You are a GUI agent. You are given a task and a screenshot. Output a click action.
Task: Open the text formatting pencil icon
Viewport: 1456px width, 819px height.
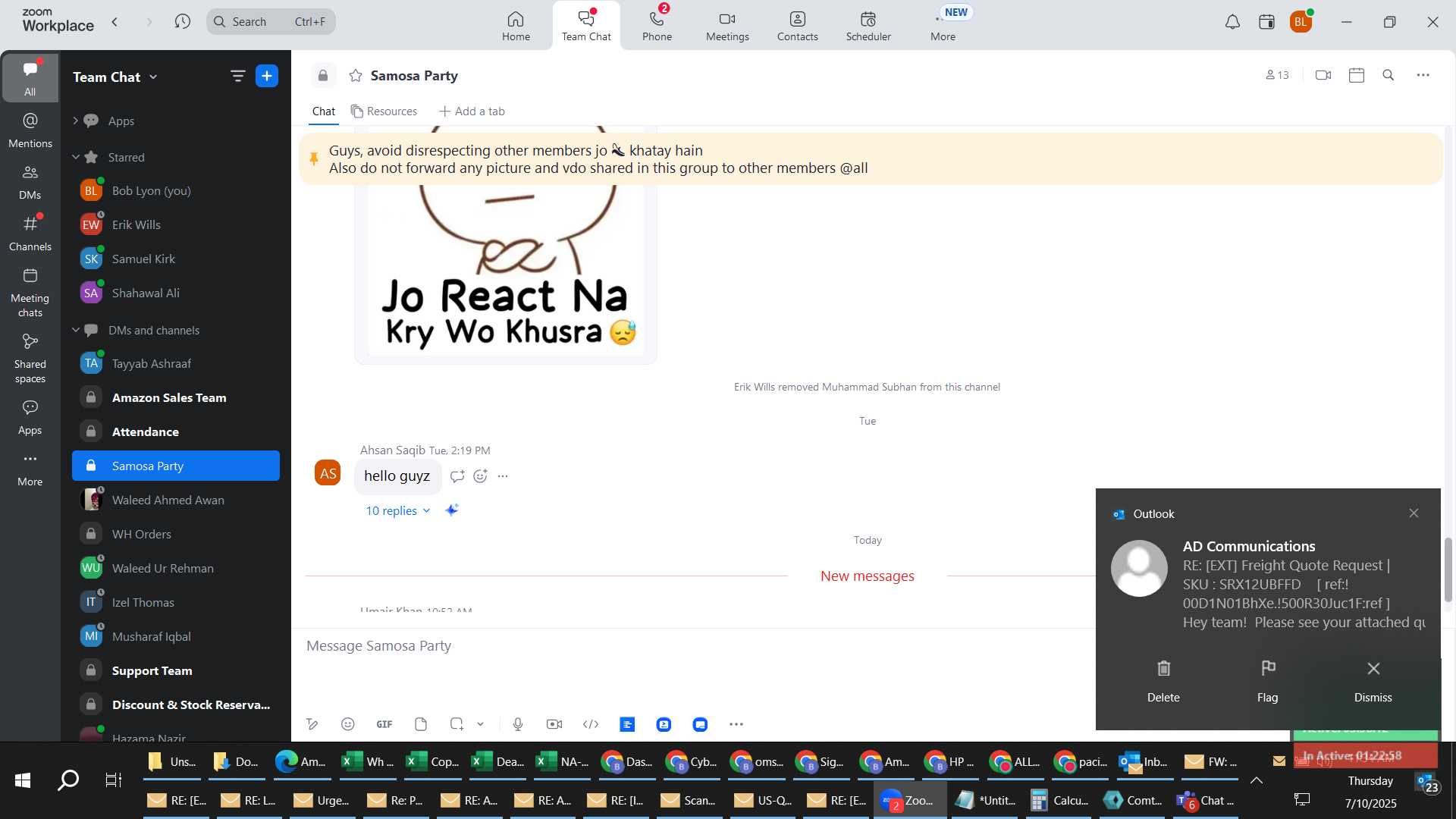point(312,724)
